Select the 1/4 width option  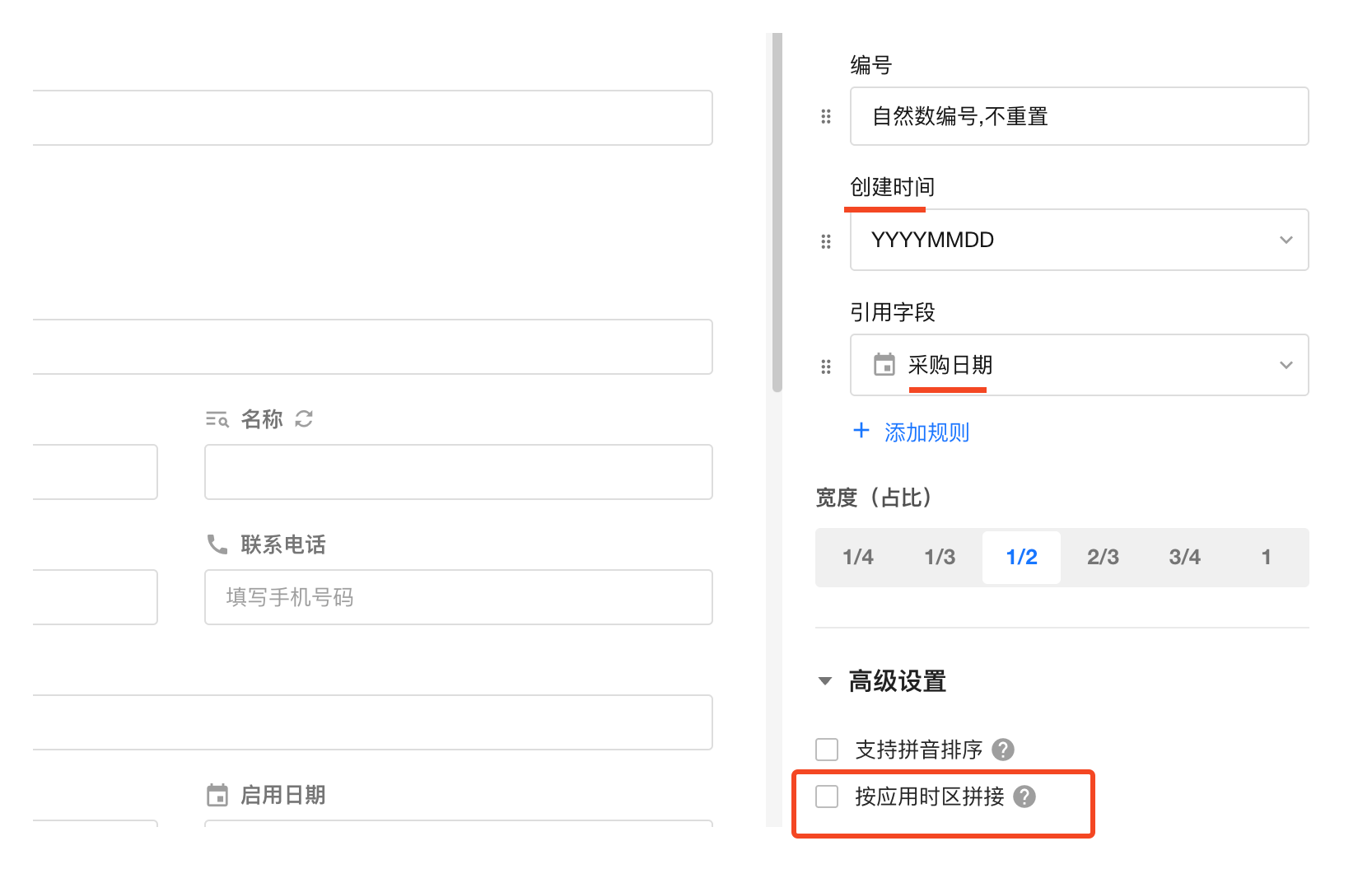tap(857, 558)
